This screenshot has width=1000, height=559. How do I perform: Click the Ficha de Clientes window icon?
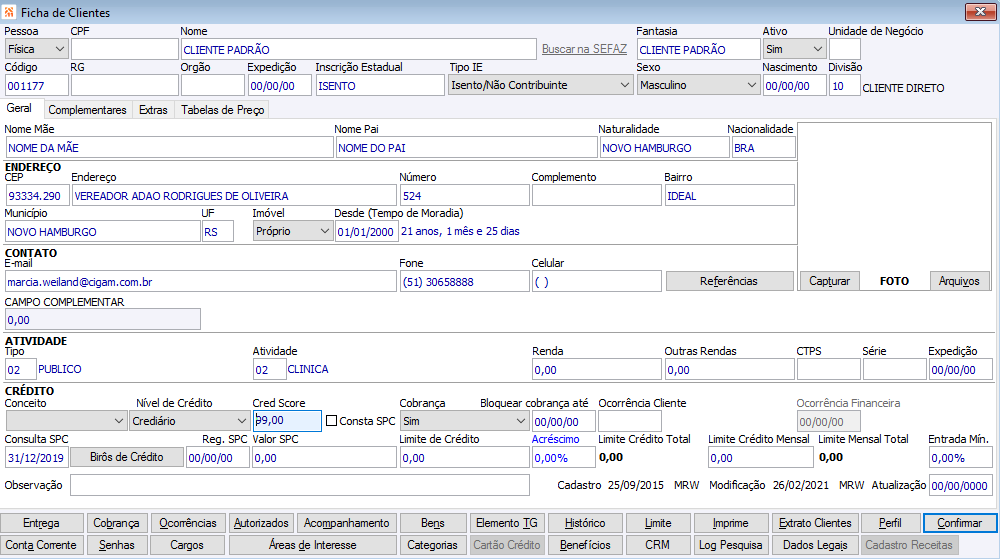point(10,12)
